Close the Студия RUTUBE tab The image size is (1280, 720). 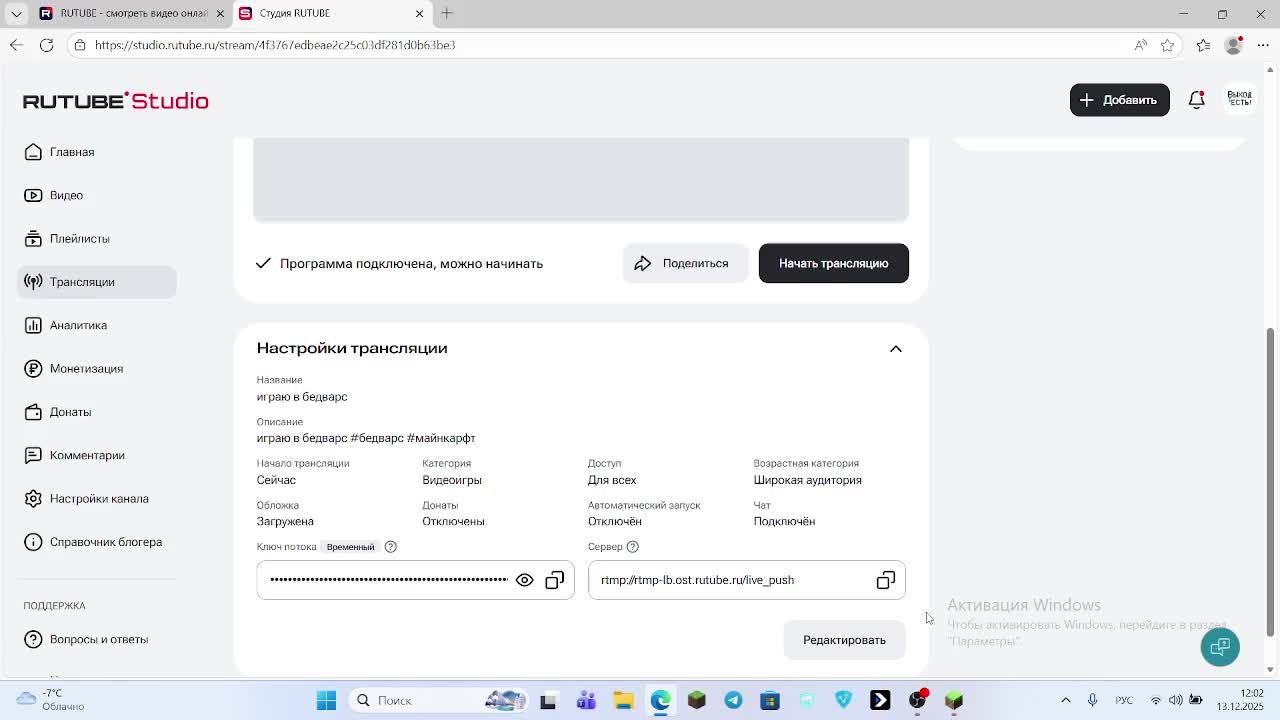click(420, 13)
